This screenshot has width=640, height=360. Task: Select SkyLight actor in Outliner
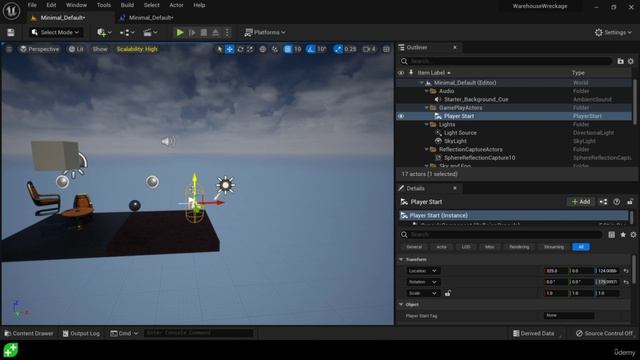point(455,141)
